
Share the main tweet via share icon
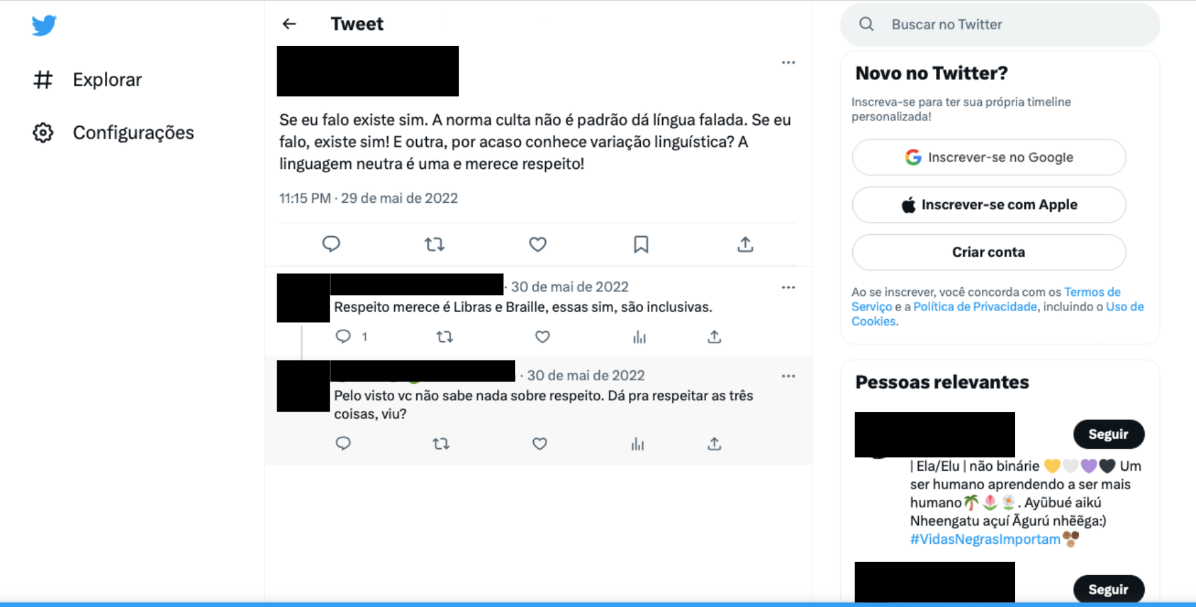coord(745,244)
